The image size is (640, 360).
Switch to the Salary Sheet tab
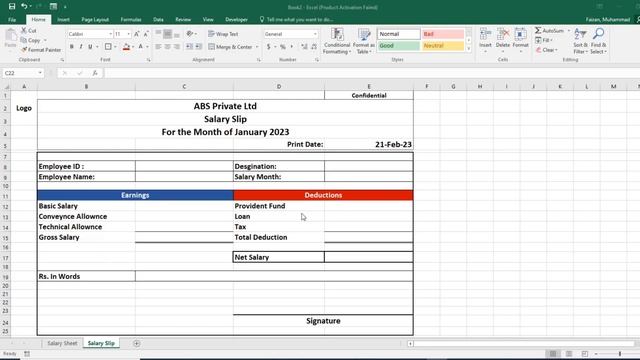(x=62, y=343)
